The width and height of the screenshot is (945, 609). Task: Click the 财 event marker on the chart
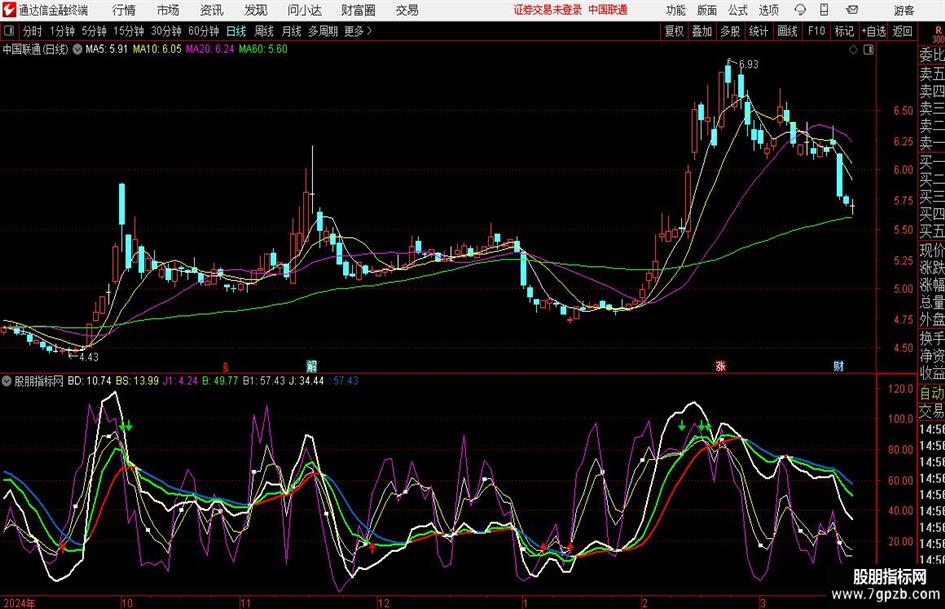click(x=838, y=366)
